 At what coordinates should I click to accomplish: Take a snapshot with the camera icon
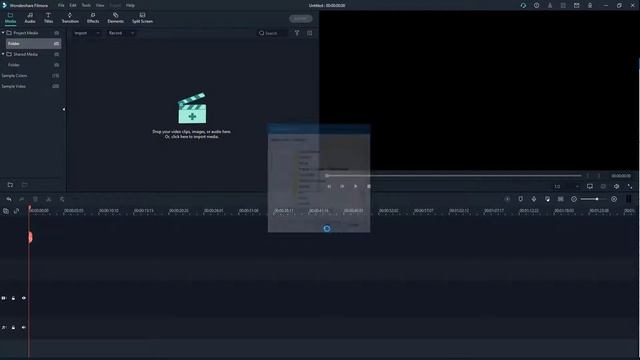click(603, 187)
